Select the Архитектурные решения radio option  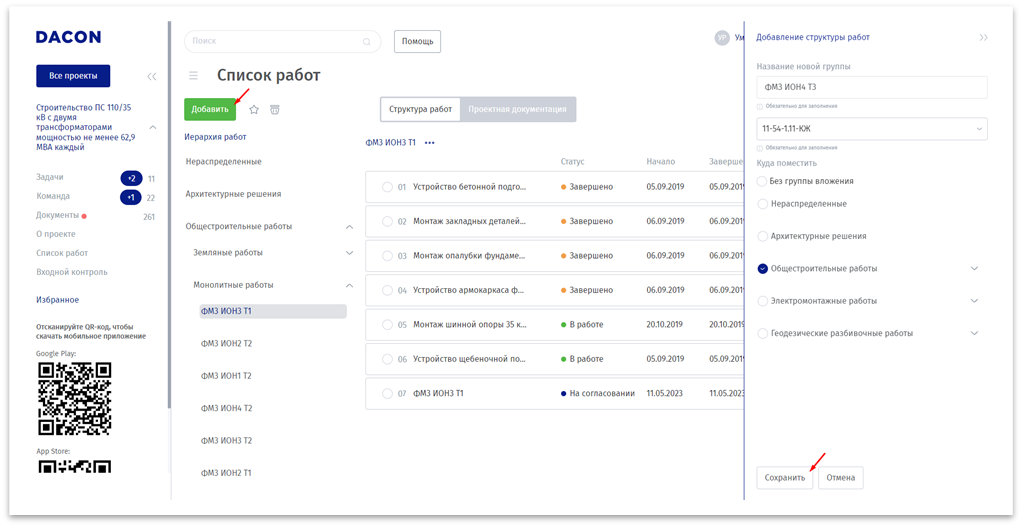(763, 236)
